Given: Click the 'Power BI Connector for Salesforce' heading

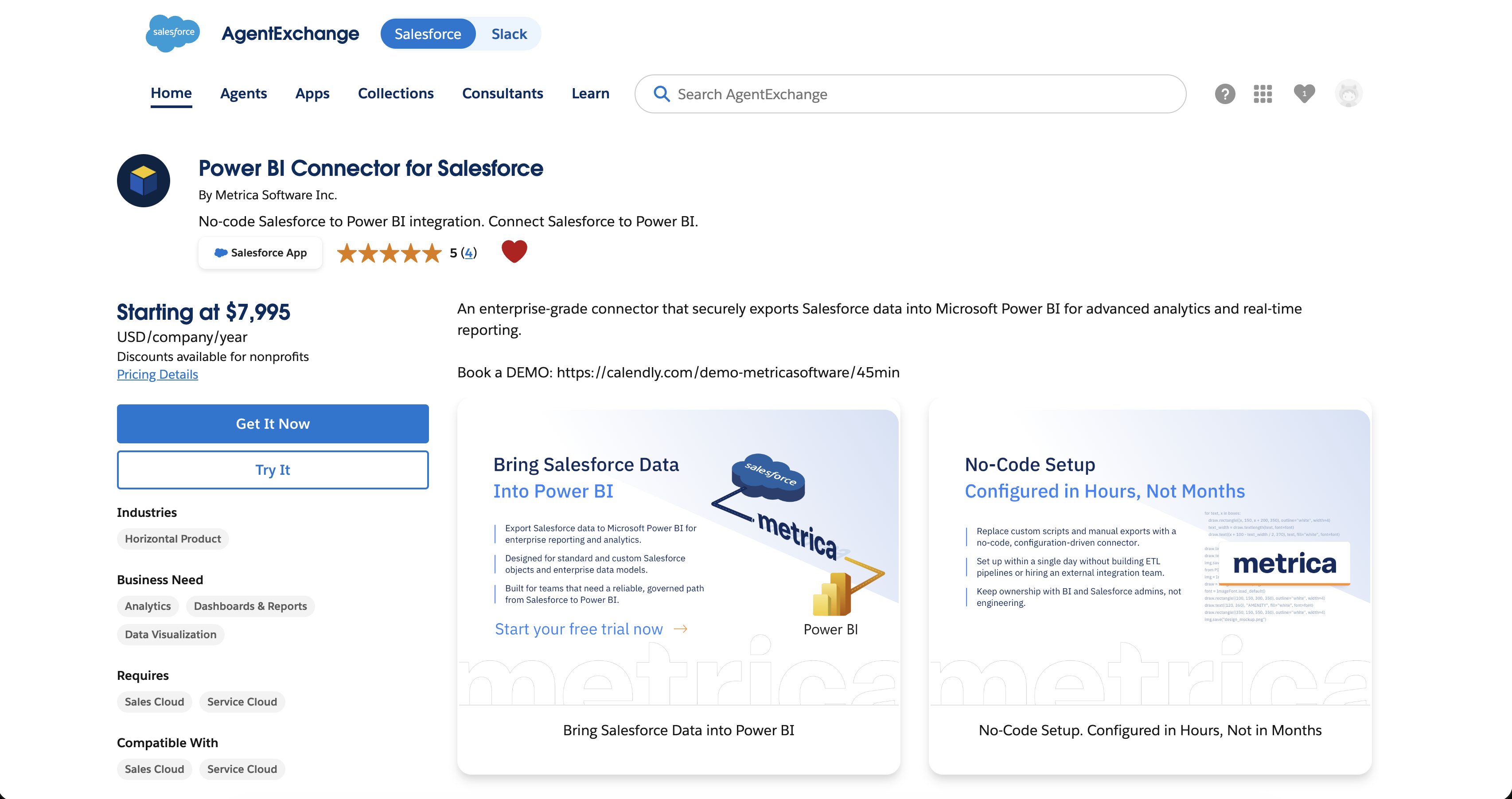Looking at the screenshot, I should (x=370, y=168).
